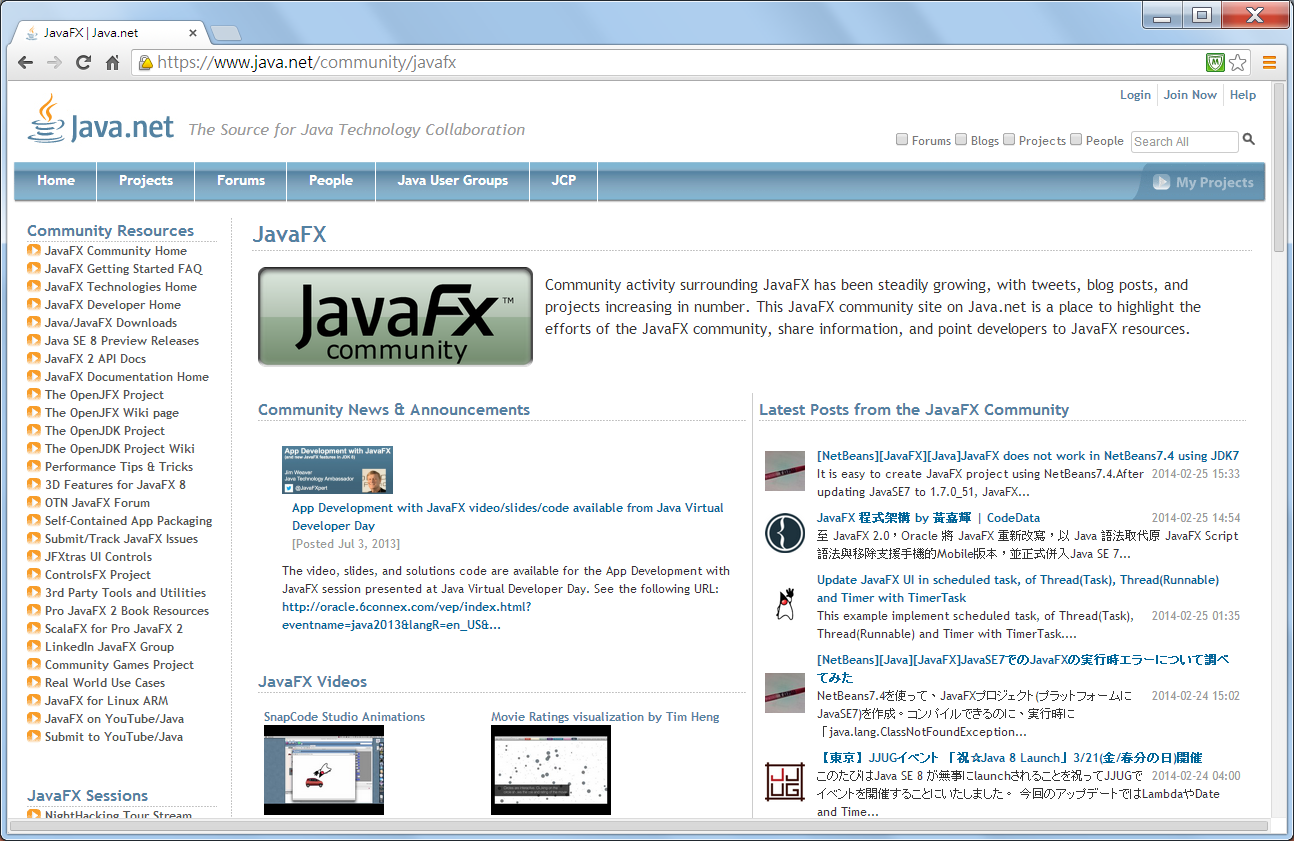Click the avatar next to the CodeData post
This screenshot has height=841, width=1294.
[785, 533]
